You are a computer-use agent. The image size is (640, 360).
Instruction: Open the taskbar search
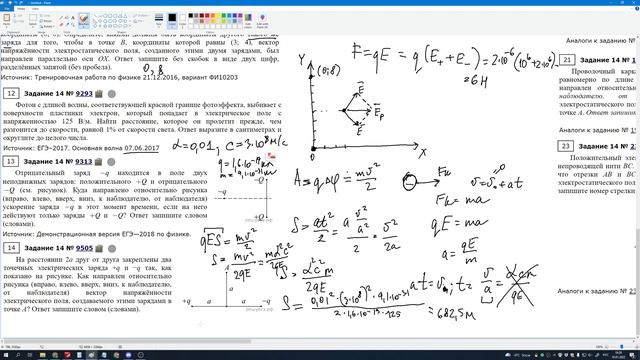coord(18,355)
